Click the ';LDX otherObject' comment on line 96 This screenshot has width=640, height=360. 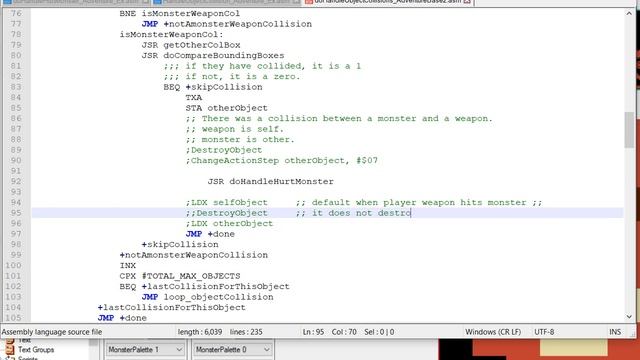[x=229, y=223]
